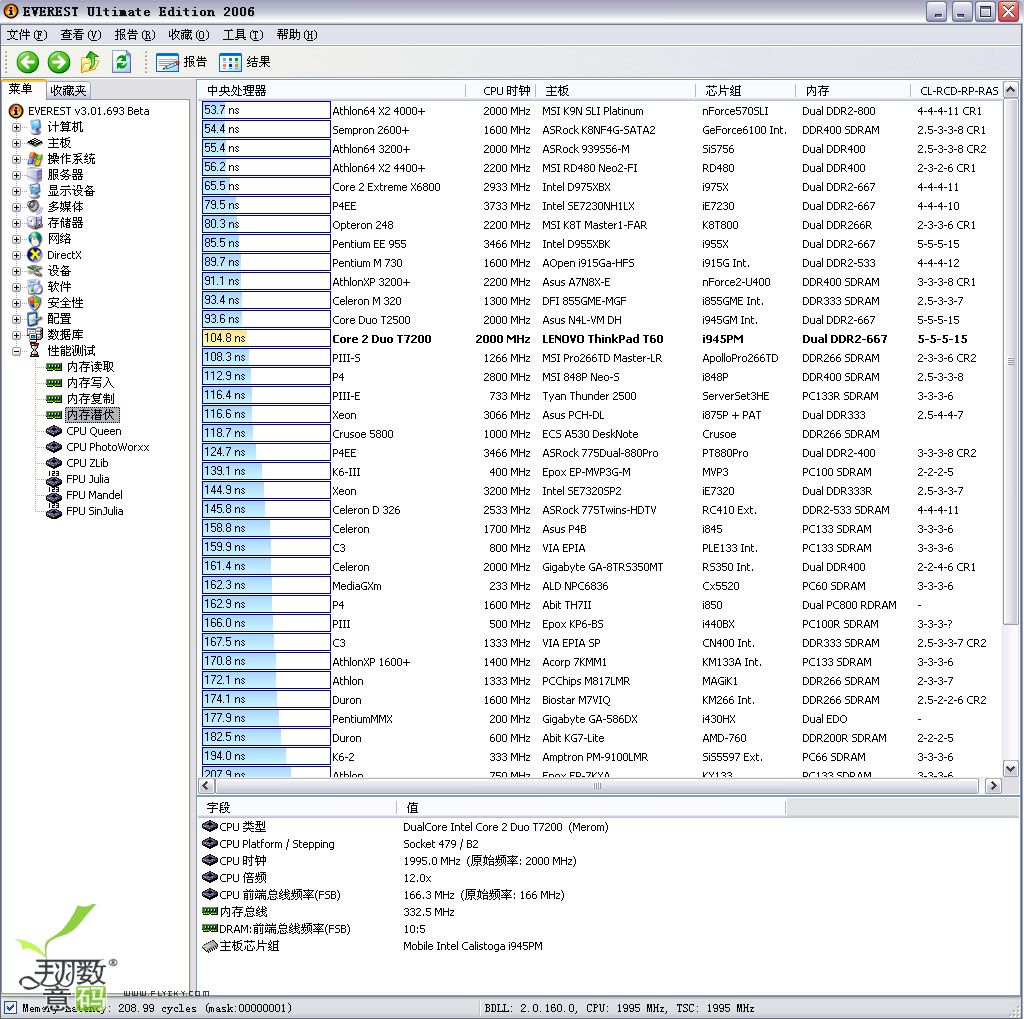Click the horizontal scrollbar right arrow
Image resolution: width=1024 pixels, height=1019 pixels.
tap(993, 786)
